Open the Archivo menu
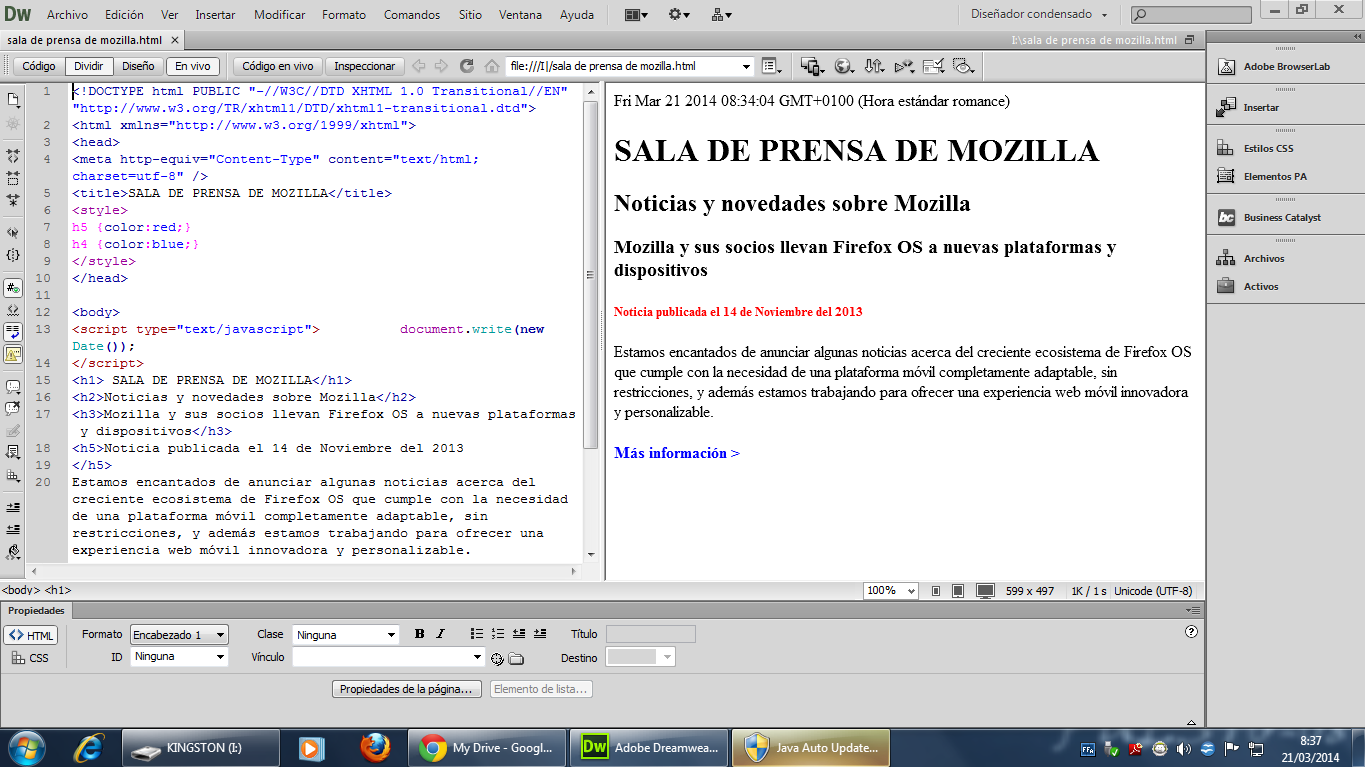This screenshot has height=767, width=1365. (67, 15)
